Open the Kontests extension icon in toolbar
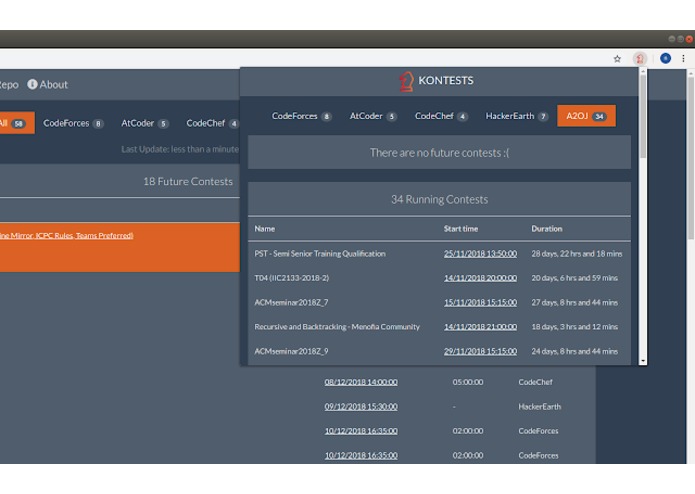The width and height of the screenshot is (695, 494). (x=640, y=58)
